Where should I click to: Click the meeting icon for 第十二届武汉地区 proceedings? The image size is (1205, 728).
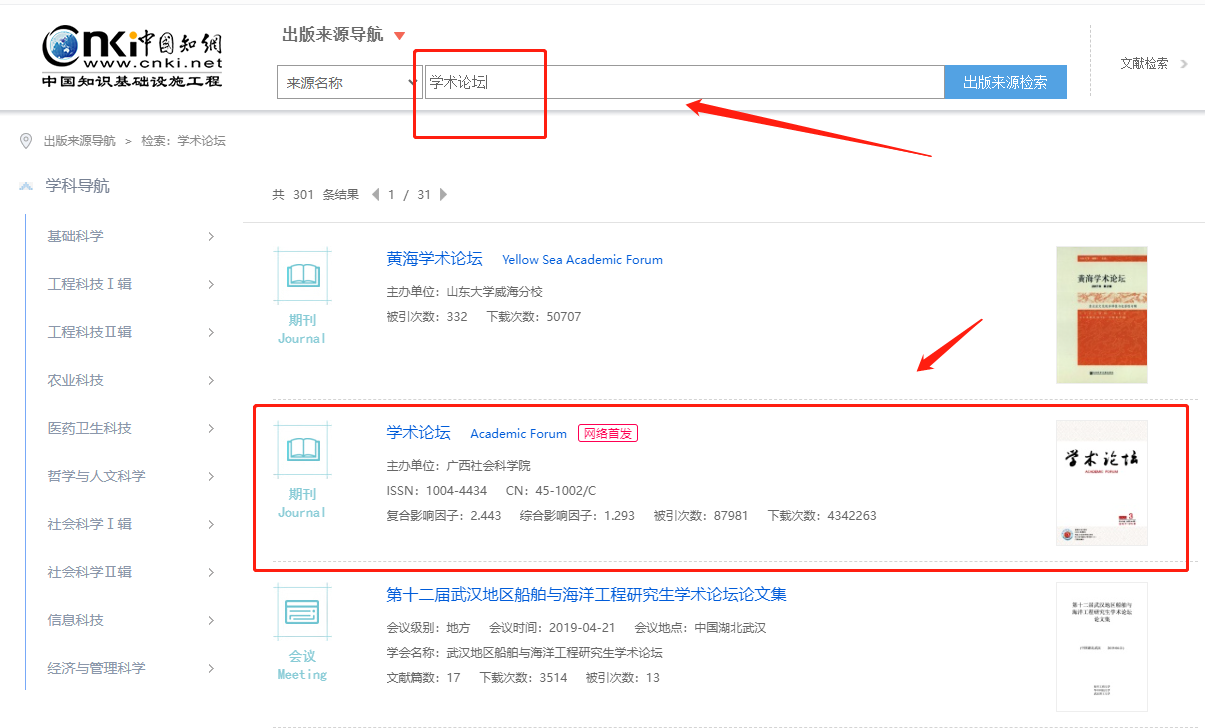click(x=302, y=610)
